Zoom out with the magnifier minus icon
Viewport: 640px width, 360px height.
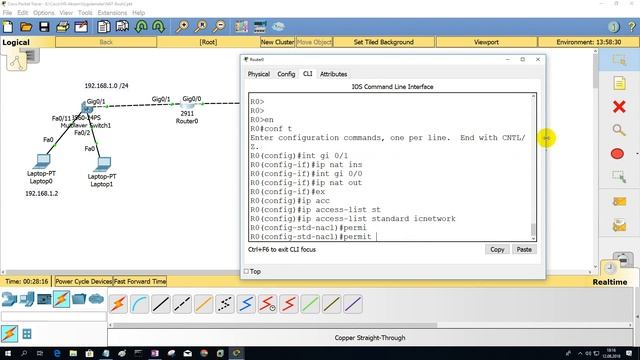point(219,27)
